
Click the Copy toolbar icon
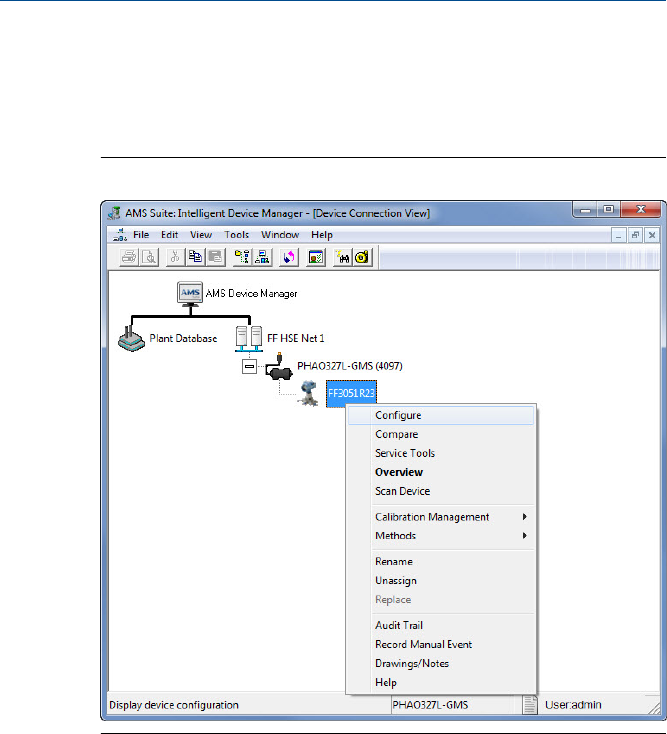pyautogui.click(x=195, y=257)
